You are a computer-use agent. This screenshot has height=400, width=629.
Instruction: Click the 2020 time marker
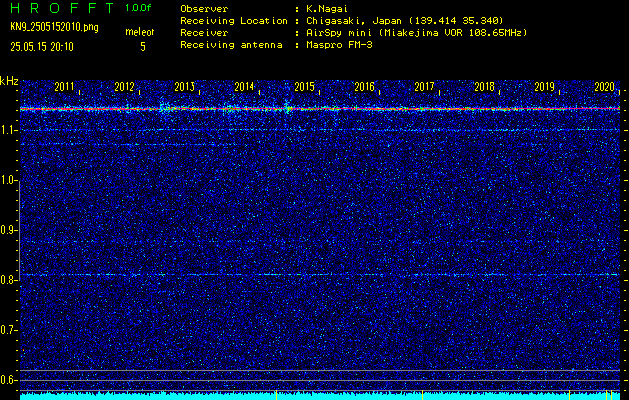click(x=605, y=87)
